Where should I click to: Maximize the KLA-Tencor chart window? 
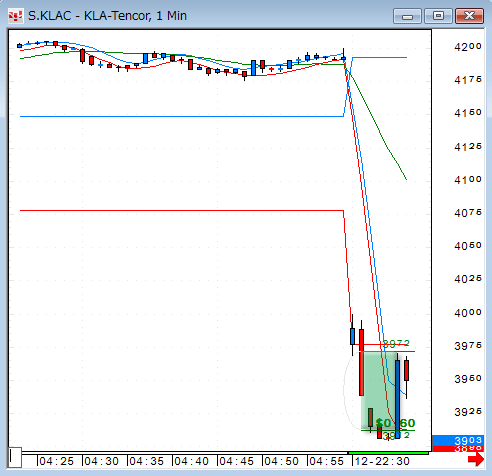438,16
